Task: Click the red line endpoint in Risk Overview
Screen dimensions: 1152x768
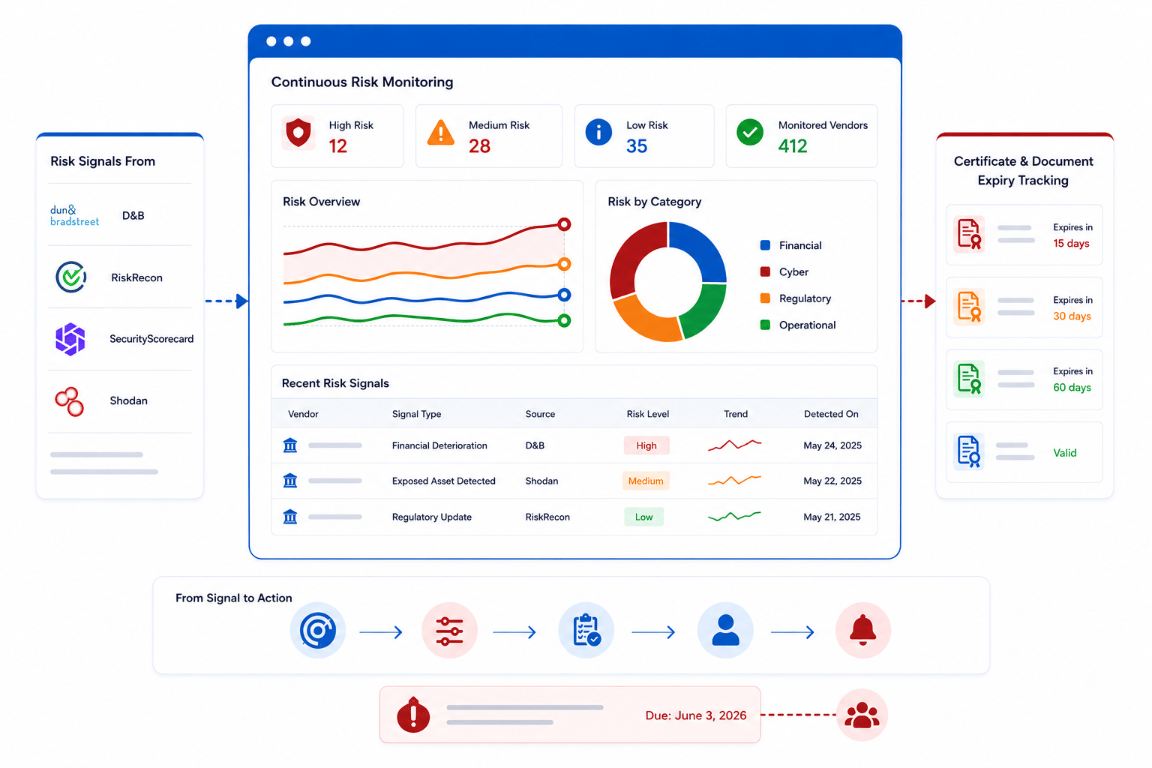Action: 564,224
